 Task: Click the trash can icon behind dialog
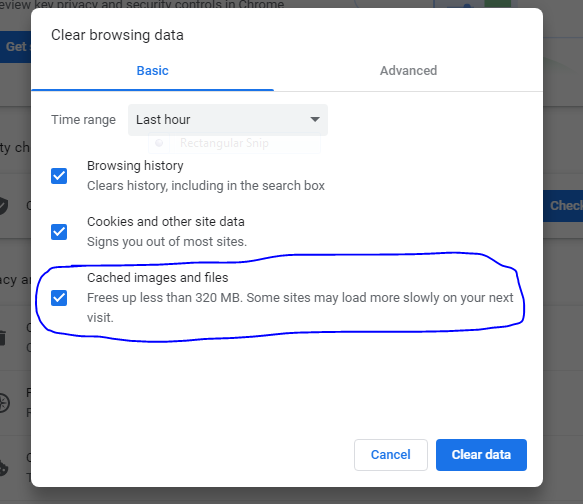click(x=2, y=337)
